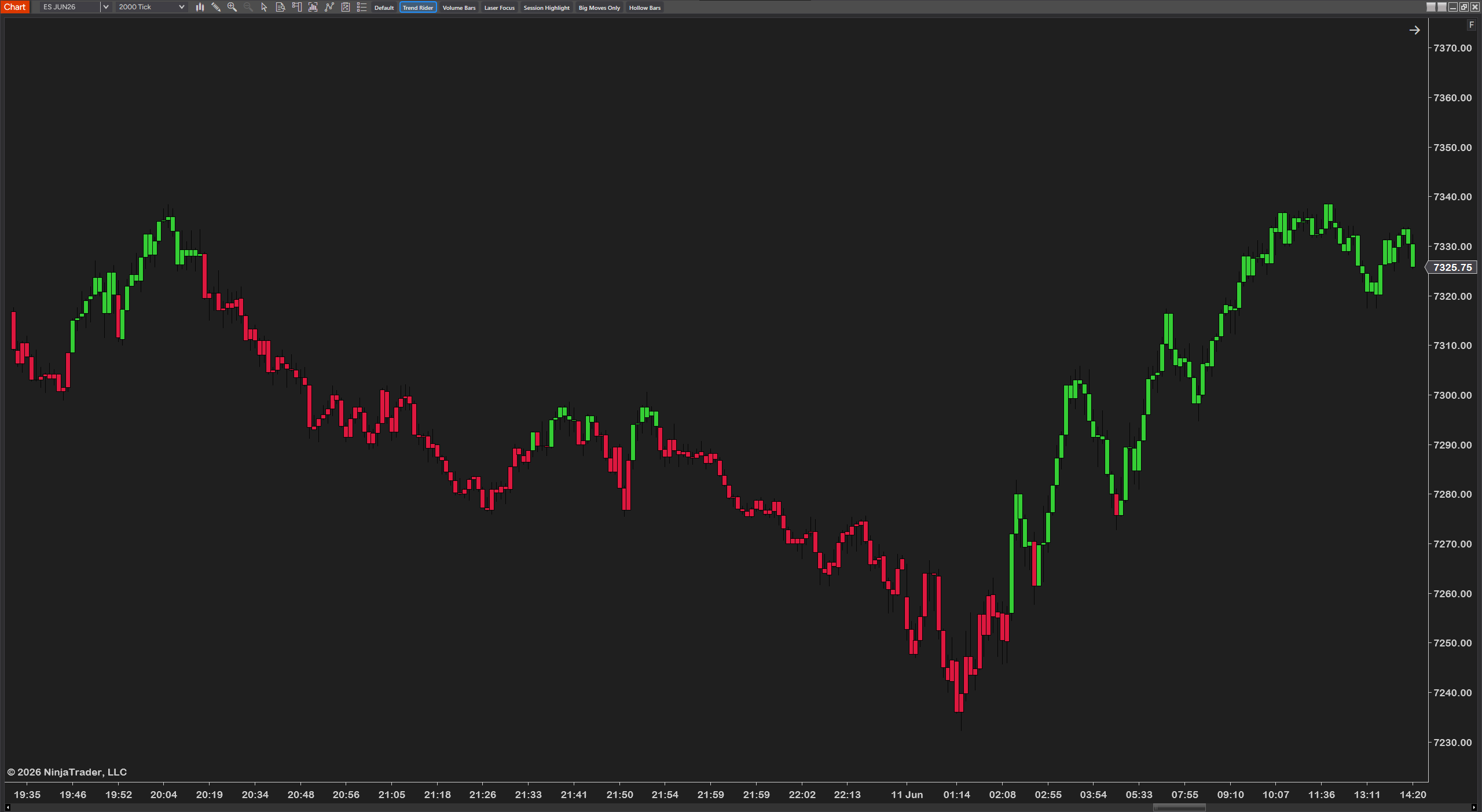Click the scrollbar left arrow
Image resolution: width=1482 pixels, height=812 pixels.
tap(8, 807)
